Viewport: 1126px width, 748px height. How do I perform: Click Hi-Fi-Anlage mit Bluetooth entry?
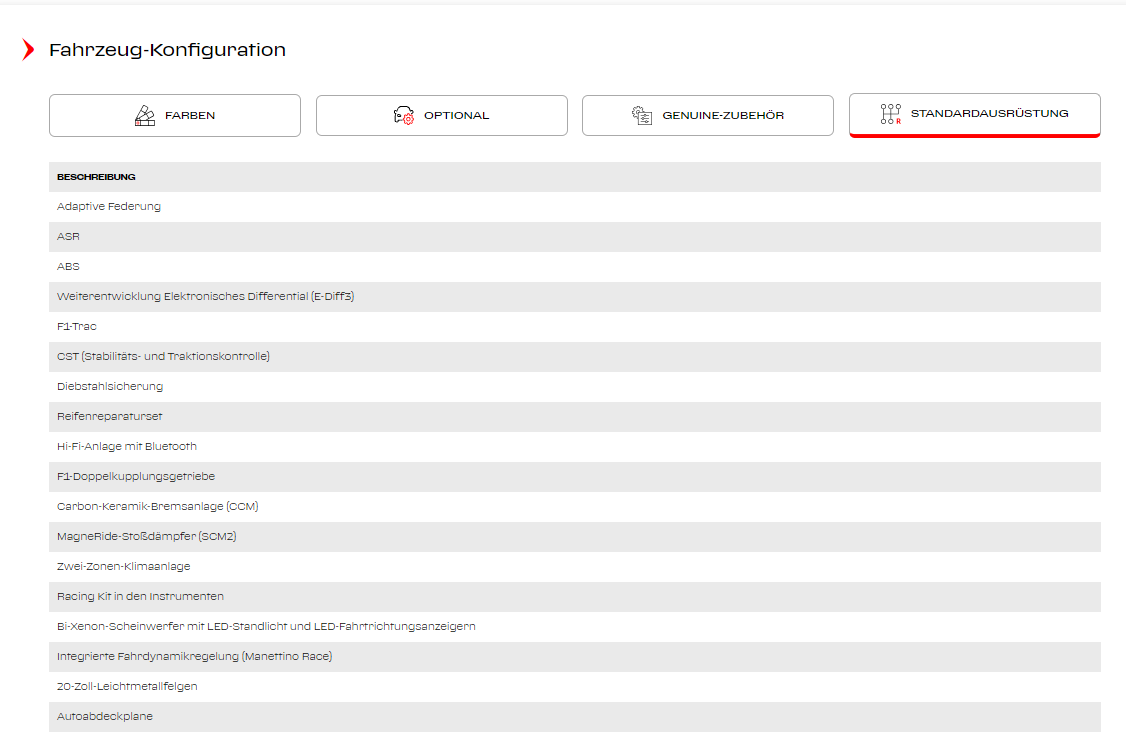[127, 447]
